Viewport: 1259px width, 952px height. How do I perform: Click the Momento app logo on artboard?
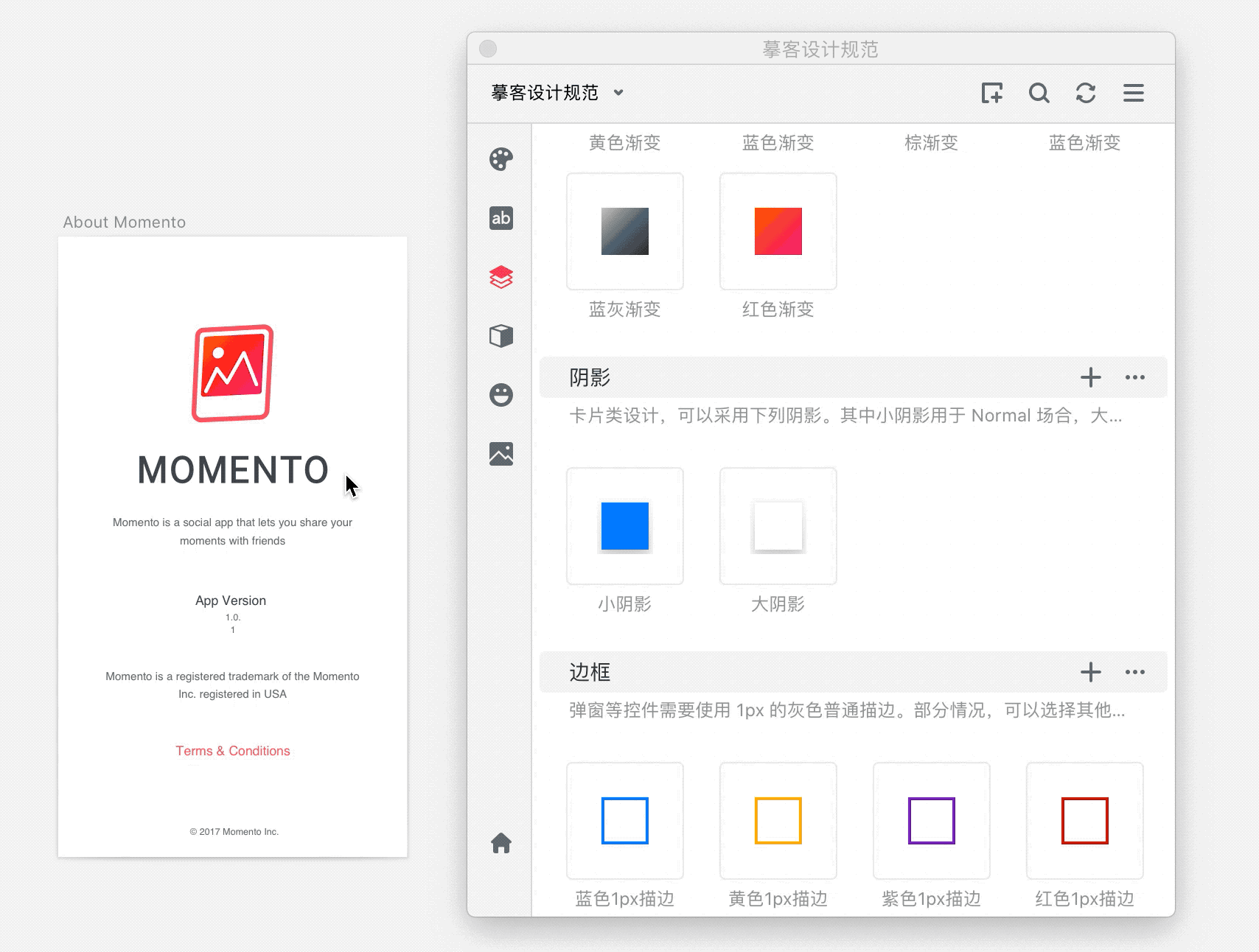pyautogui.click(x=233, y=373)
